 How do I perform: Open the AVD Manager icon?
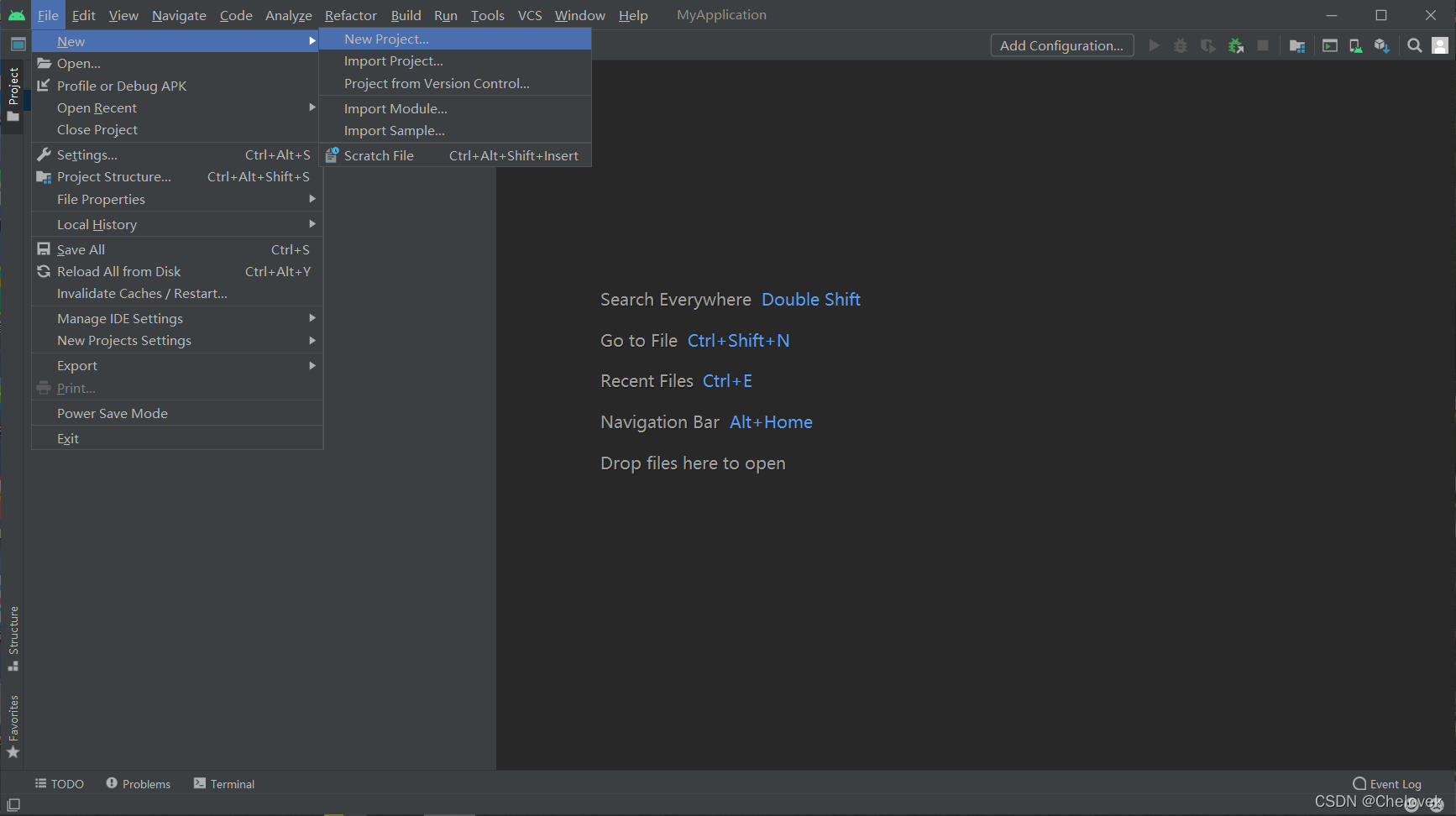(x=1355, y=45)
